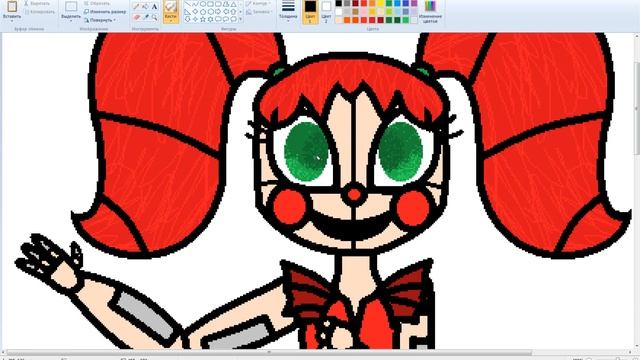Choose the Right arrow shape

click(218, 12)
